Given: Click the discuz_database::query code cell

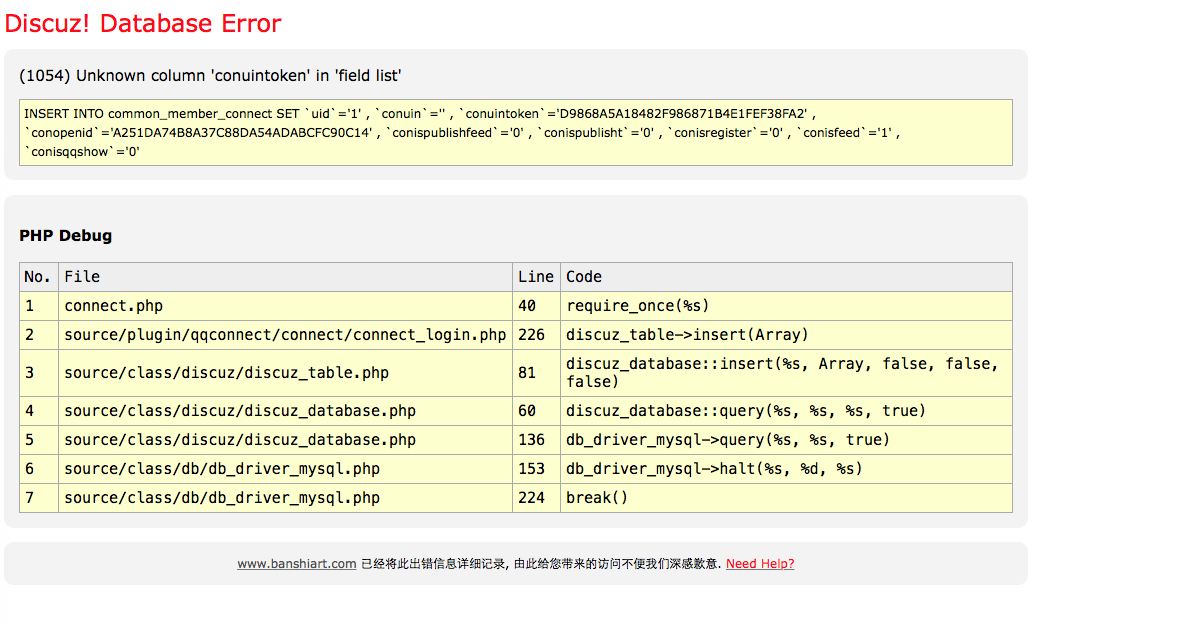Looking at the screenshot, I should coord(746,411).
